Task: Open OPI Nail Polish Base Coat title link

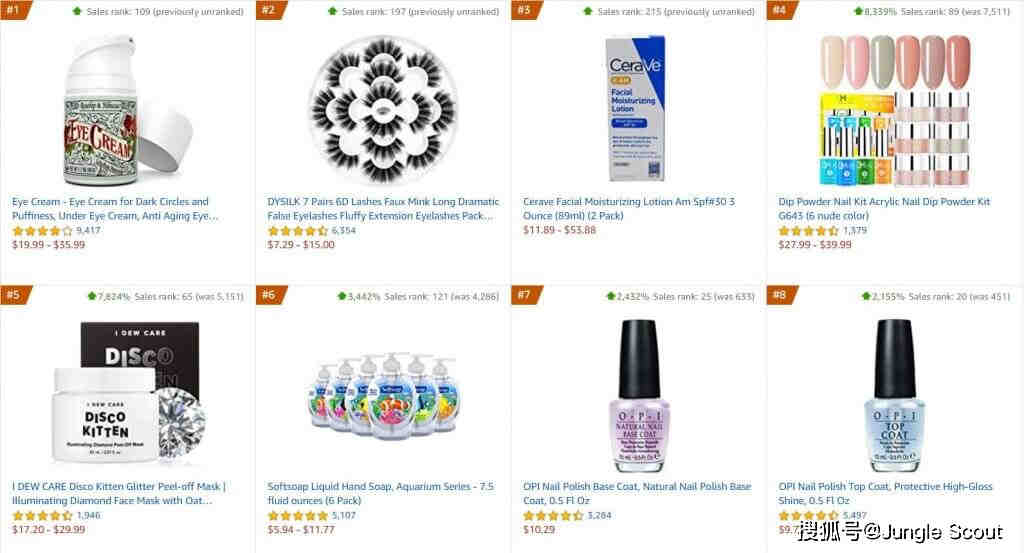Action: [x=637, y=494]
